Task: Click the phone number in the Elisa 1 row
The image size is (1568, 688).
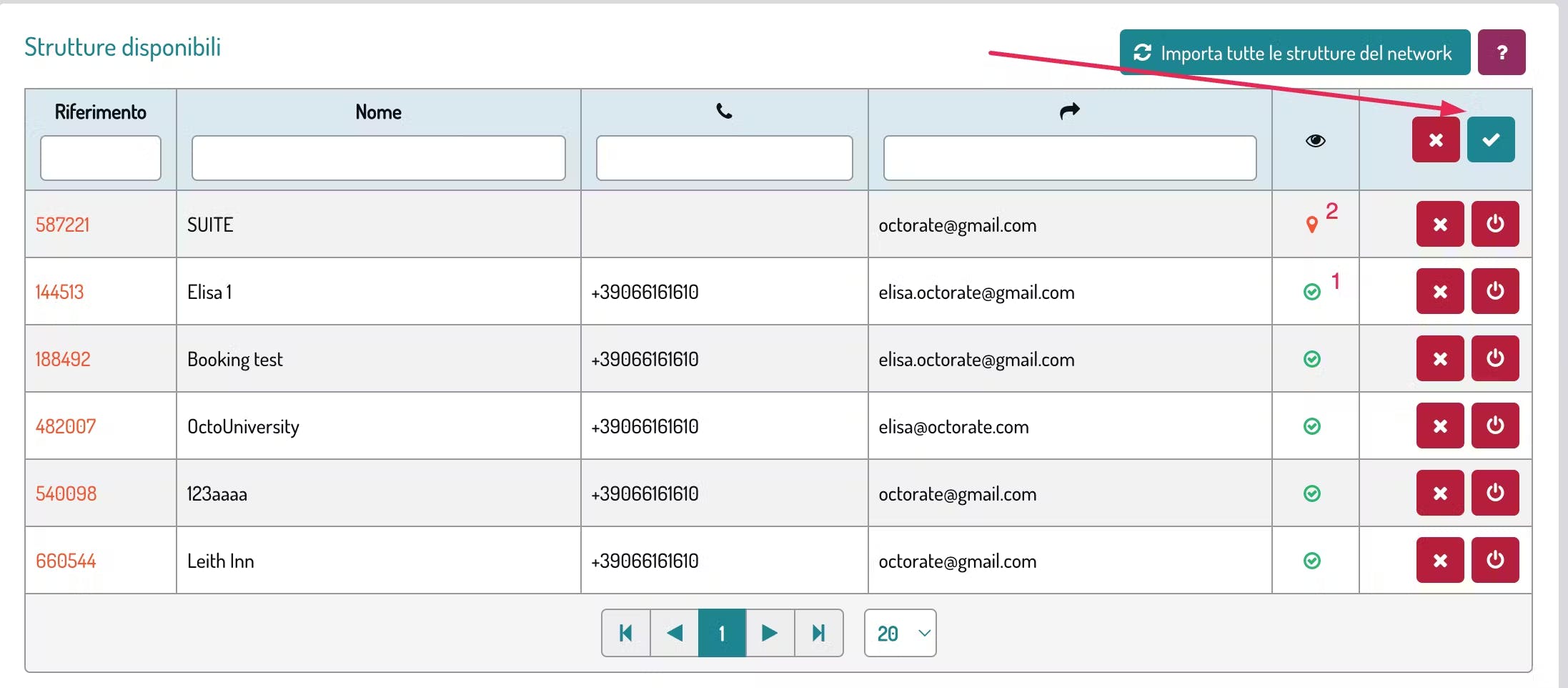Action: [x=645, y=293]
